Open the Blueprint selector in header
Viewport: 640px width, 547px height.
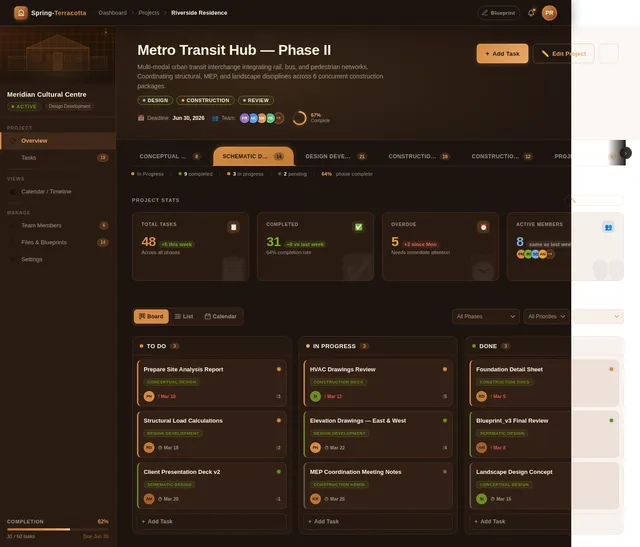point(498,13)
